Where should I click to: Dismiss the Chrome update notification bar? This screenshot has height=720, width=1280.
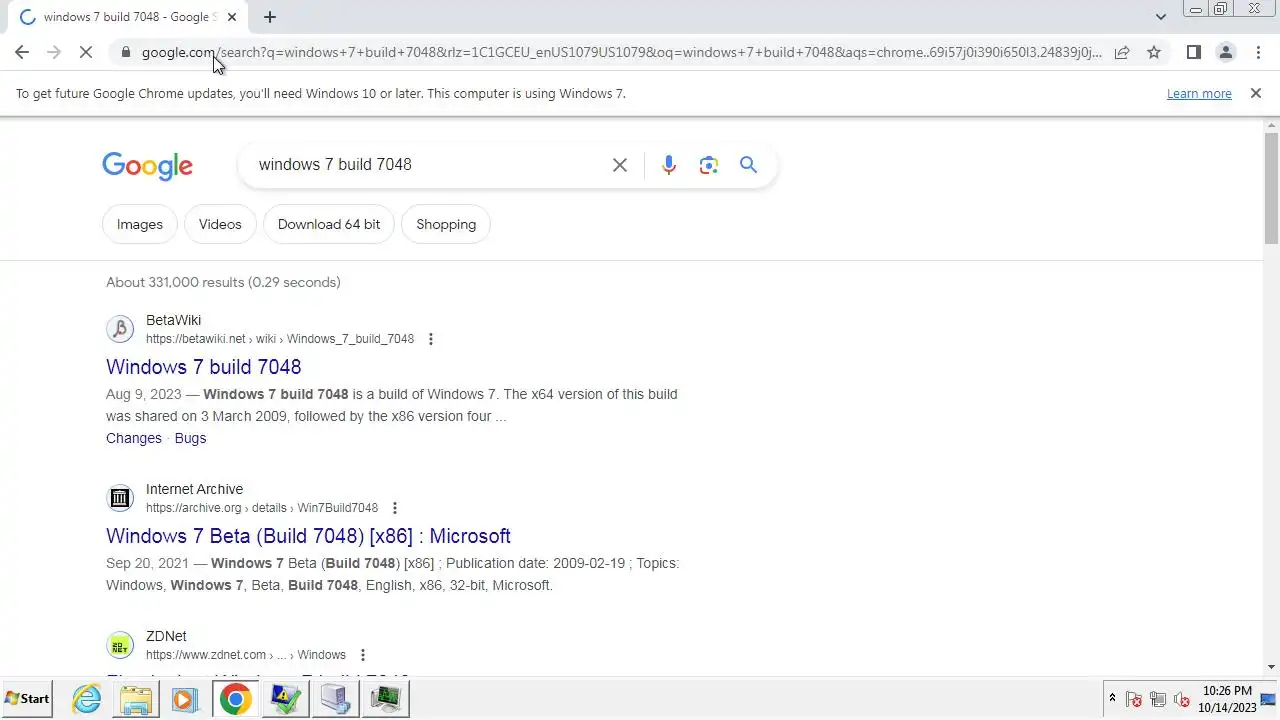[1255, 93]
